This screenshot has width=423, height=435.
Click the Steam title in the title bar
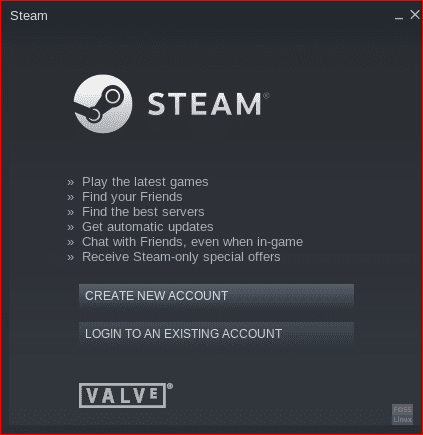[x=29, y=16]
